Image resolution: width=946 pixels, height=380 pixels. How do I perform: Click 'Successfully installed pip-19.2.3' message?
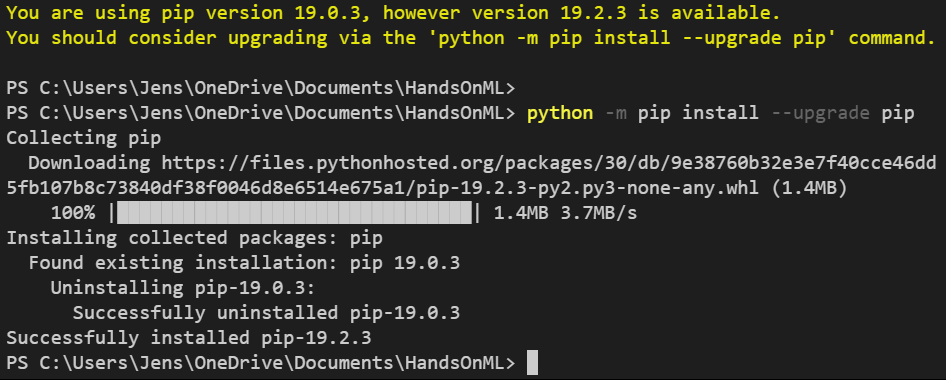tap(189, 337)
